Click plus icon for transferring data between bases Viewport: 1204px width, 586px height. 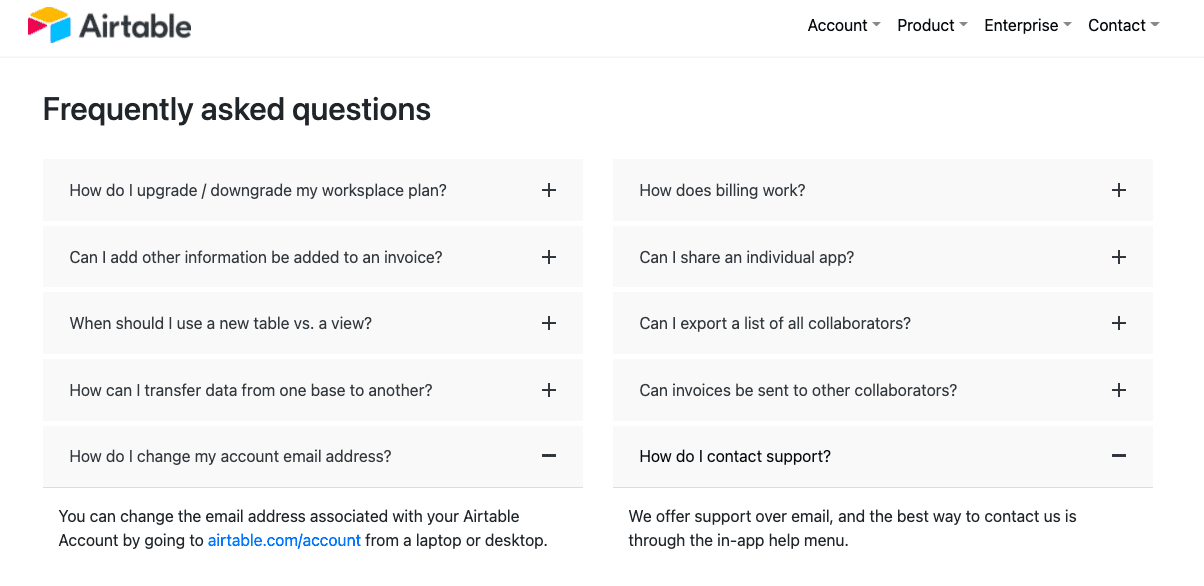point(549,390)
